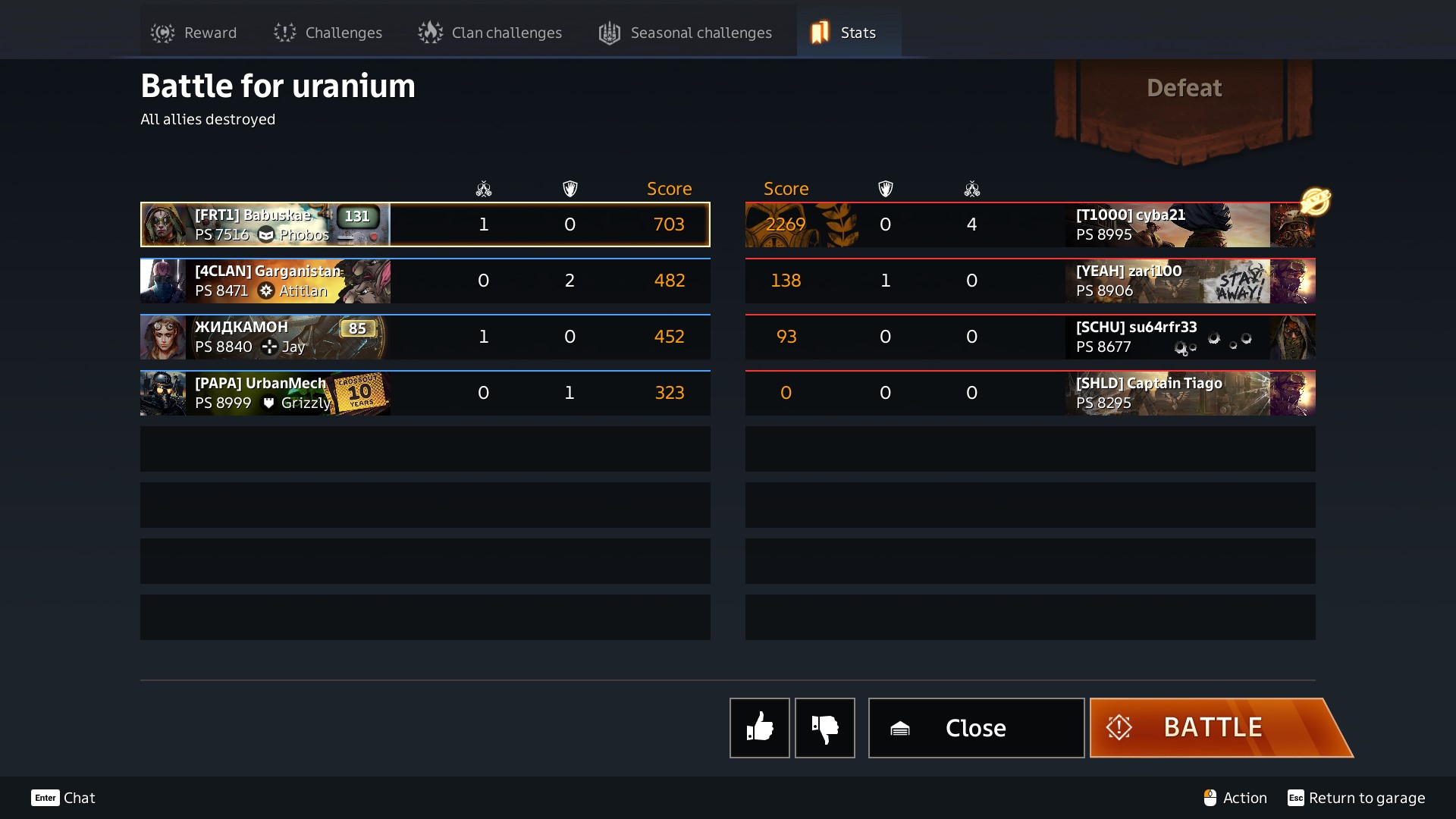Click Return to garage

1356,798
